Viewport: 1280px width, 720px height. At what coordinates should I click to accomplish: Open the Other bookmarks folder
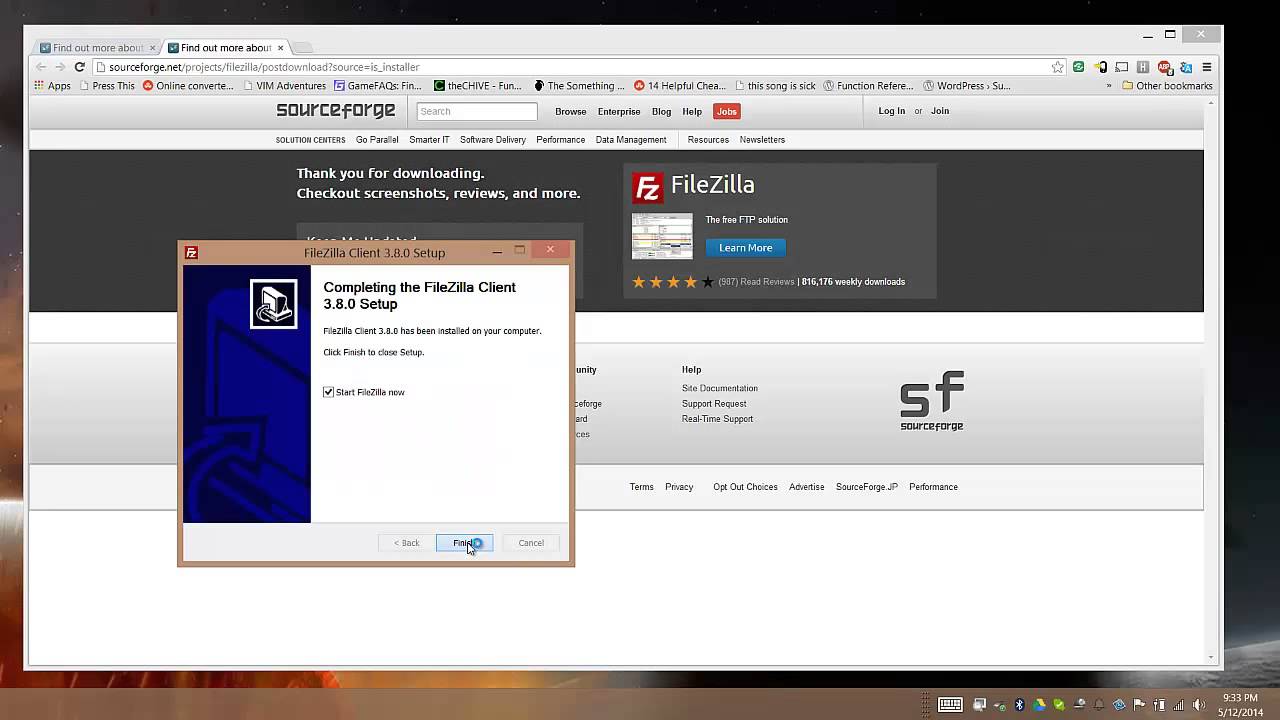1167,86
